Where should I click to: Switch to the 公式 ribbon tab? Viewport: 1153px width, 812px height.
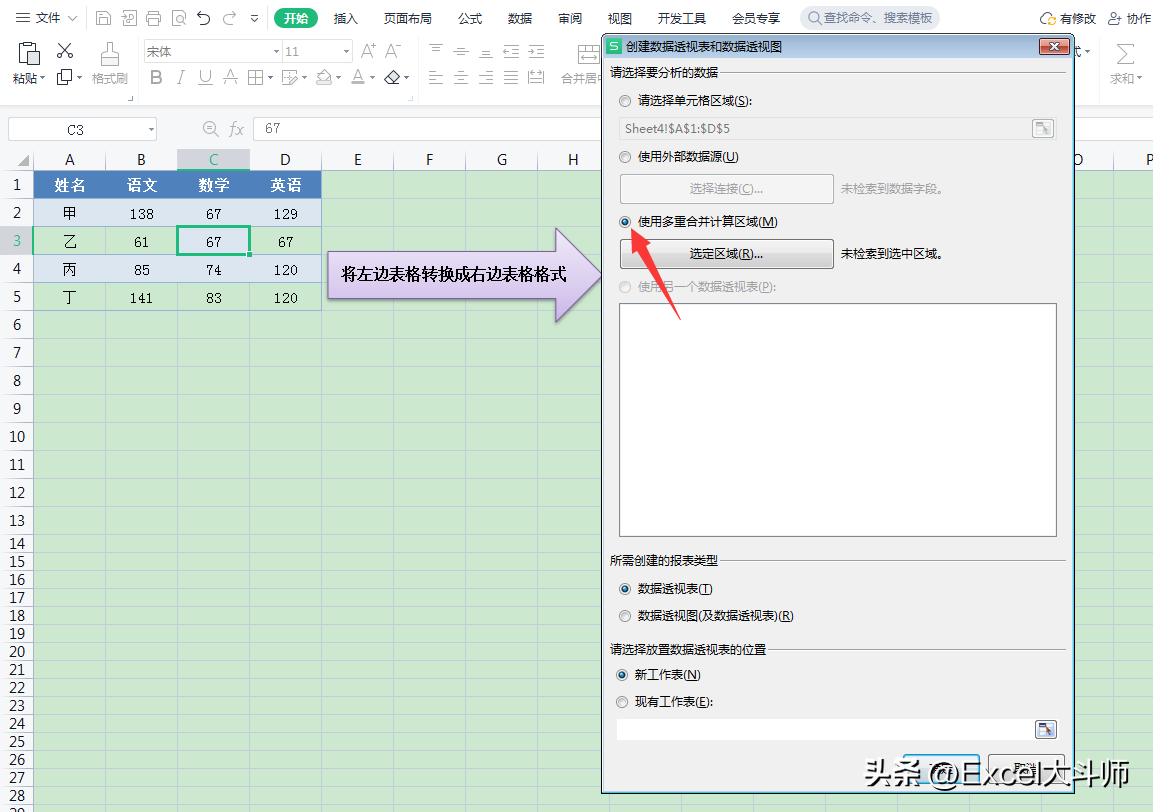coord(470,18)
